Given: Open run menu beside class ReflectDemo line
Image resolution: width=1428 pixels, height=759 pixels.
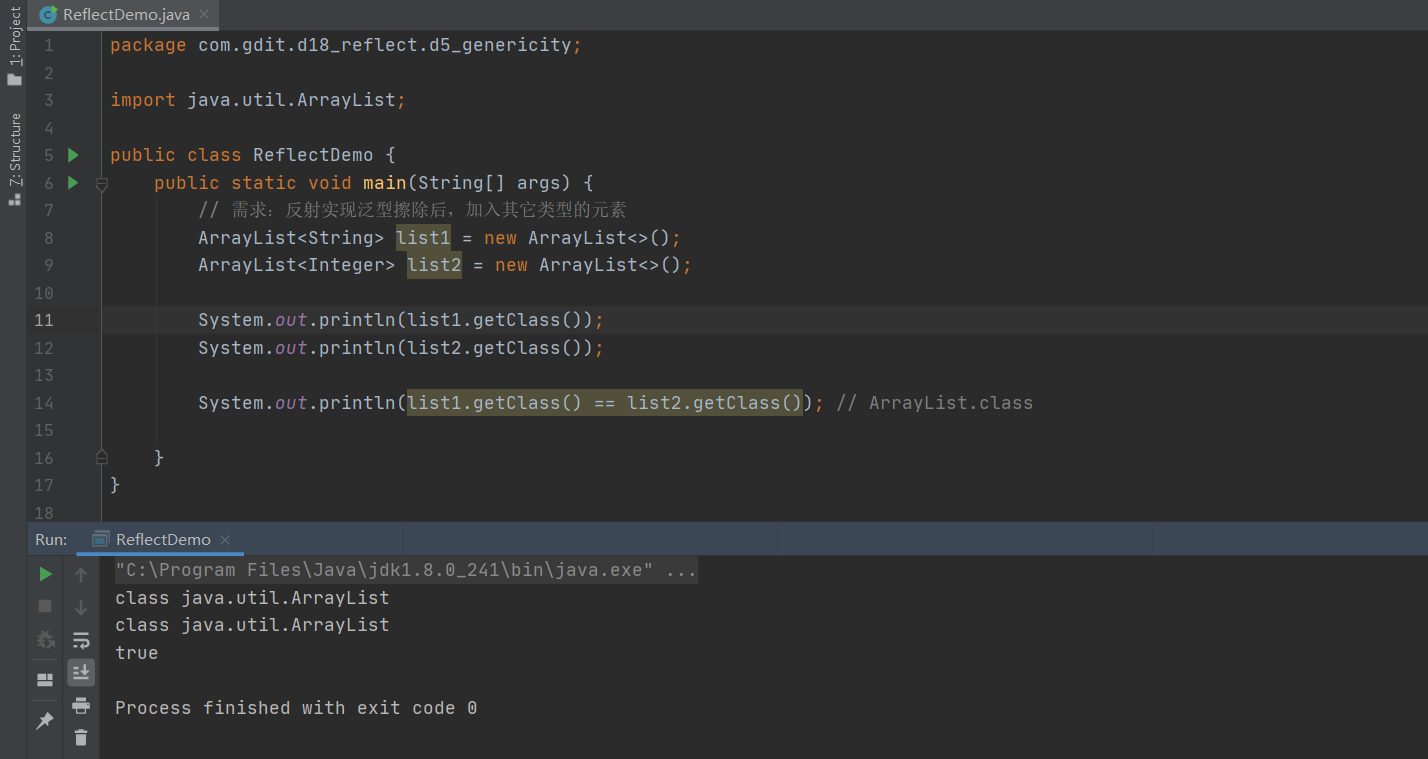Looking at the screenshot, I should tap(72, 155).
